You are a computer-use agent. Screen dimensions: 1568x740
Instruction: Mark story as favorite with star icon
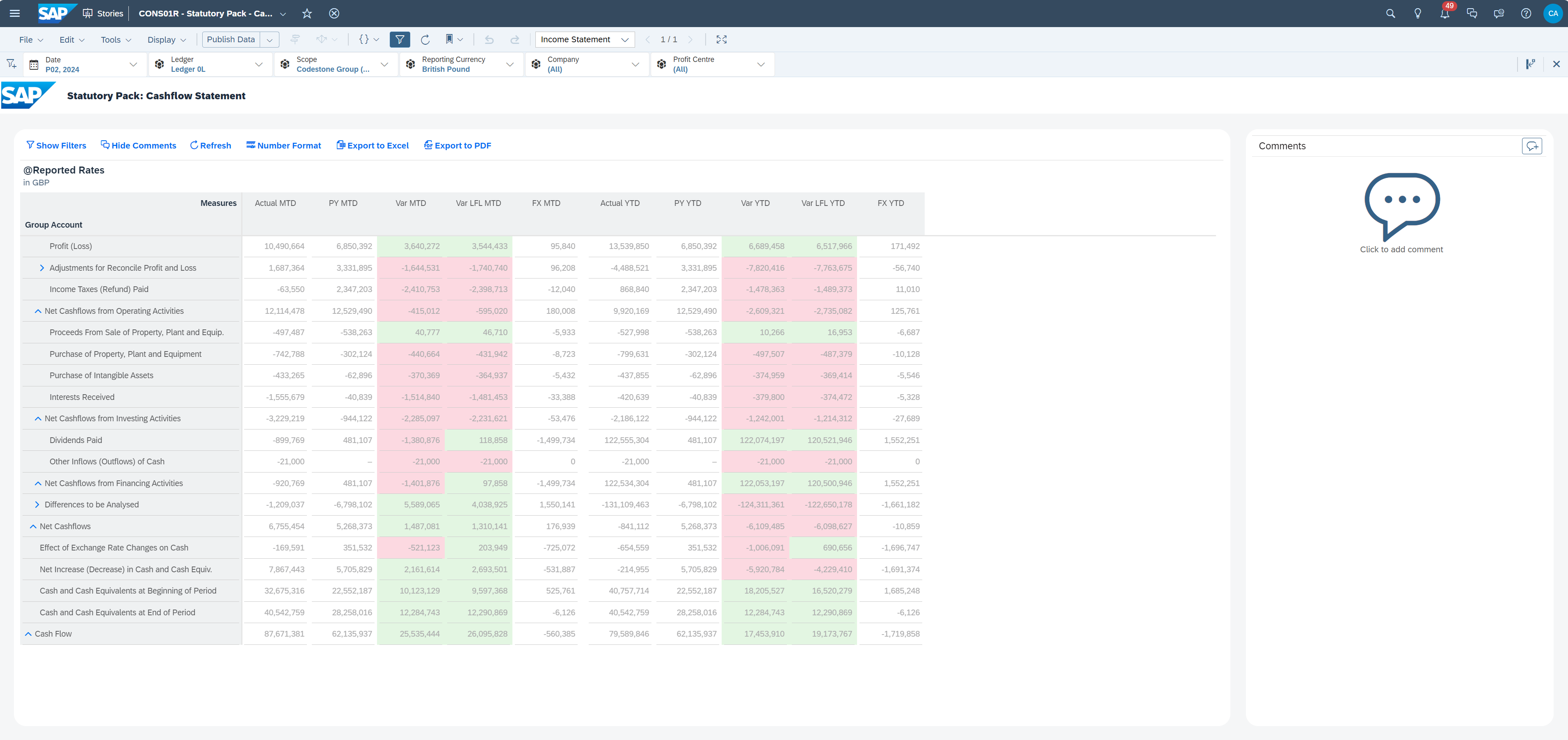(307, 14)
